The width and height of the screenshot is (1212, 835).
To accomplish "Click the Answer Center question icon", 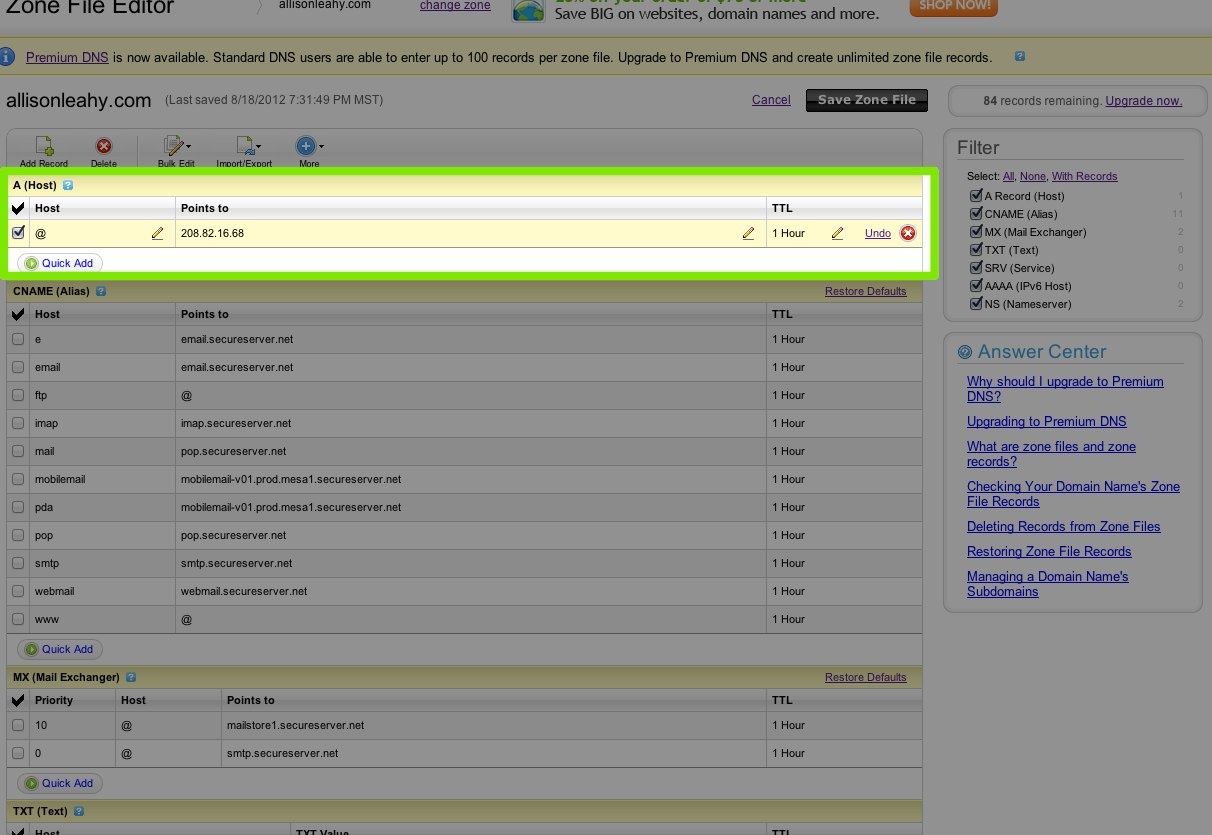I will pyautogui.click(x=965, y=352).
